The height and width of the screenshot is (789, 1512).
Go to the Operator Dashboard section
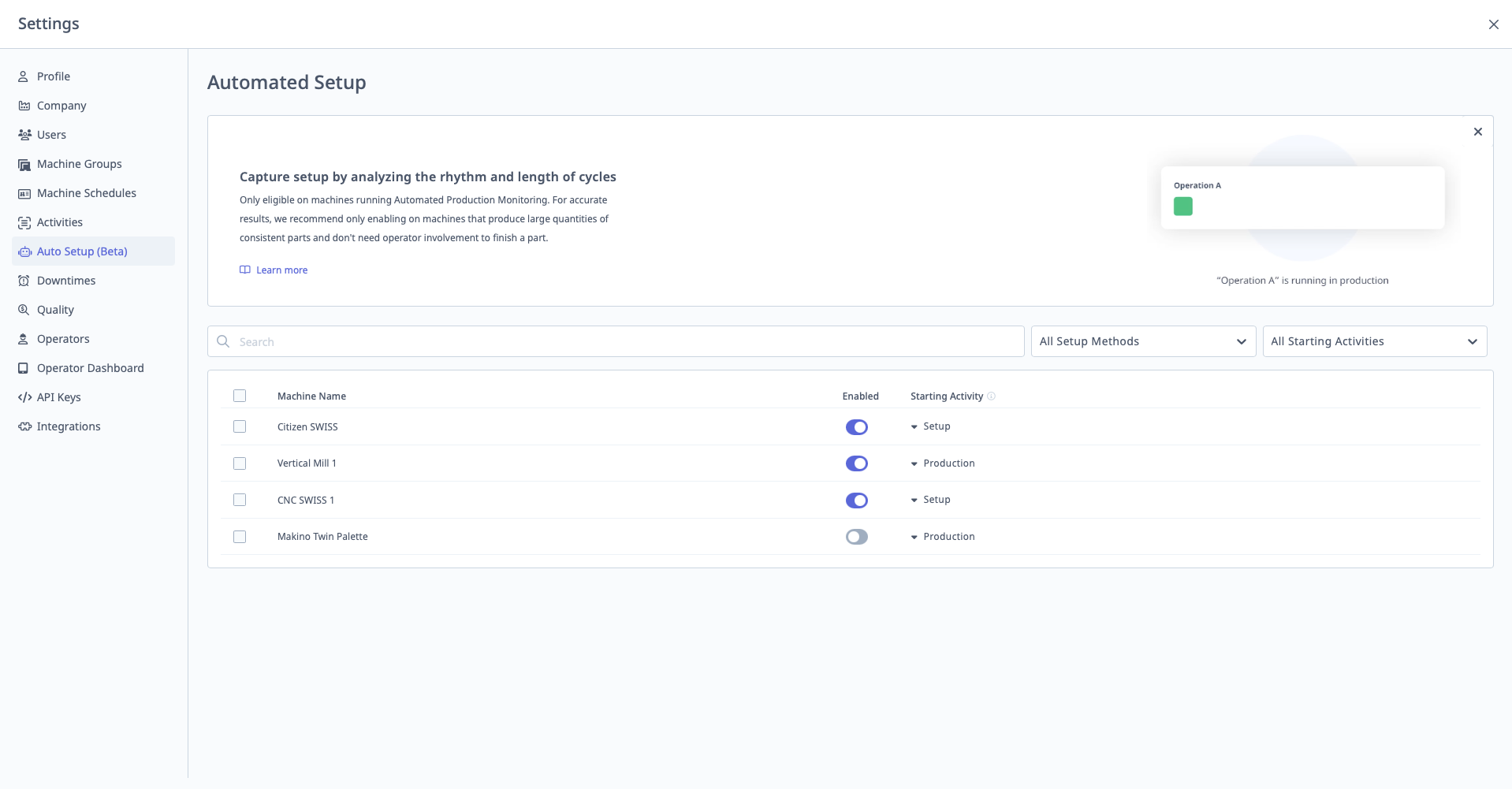click(90, 368)
